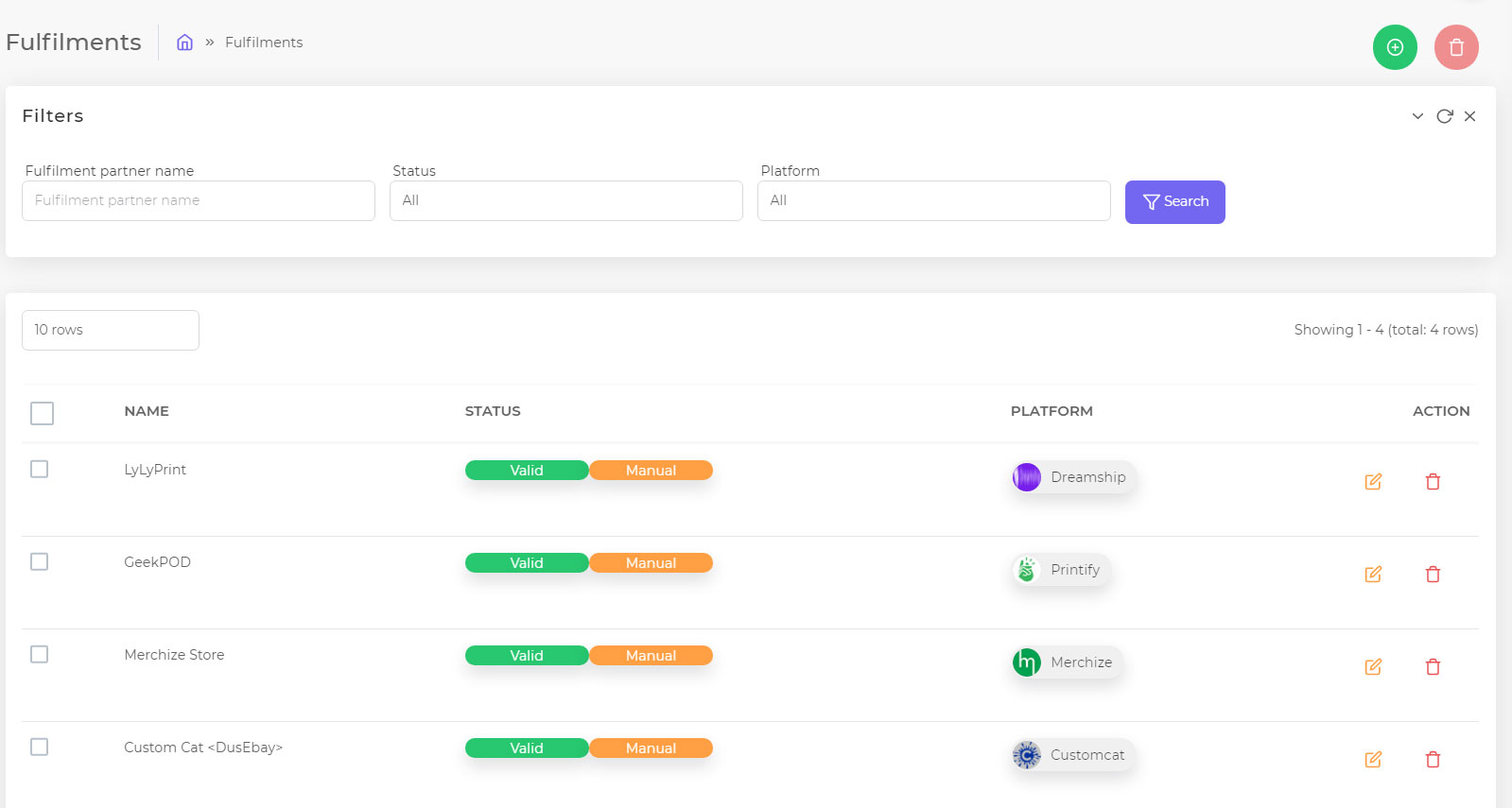This screenshot has height=808, width=1512.
Task: Close the Filters panel
Action: [x=1469, y=116]
